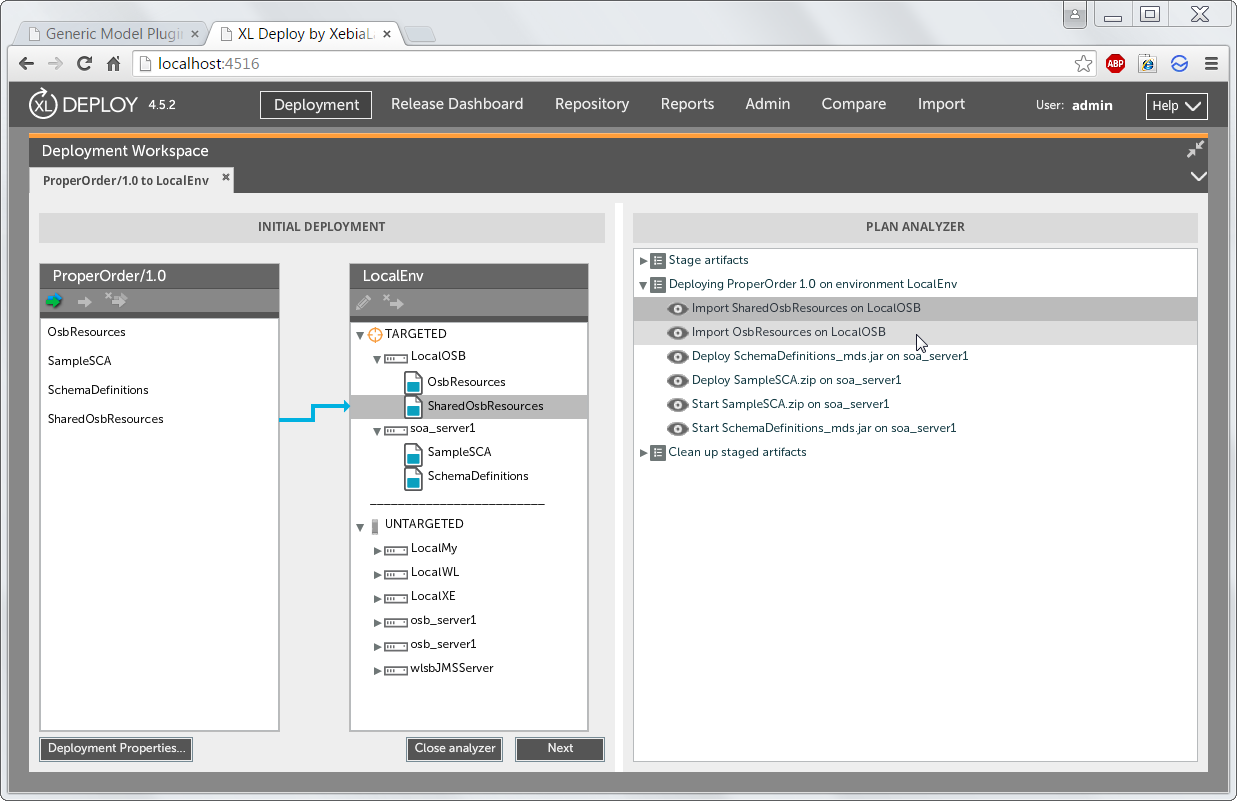Toggle eye icon for Deploy SampleSCA.zip step
This screenshot has height=801, width=1237.
coord(677,380)
